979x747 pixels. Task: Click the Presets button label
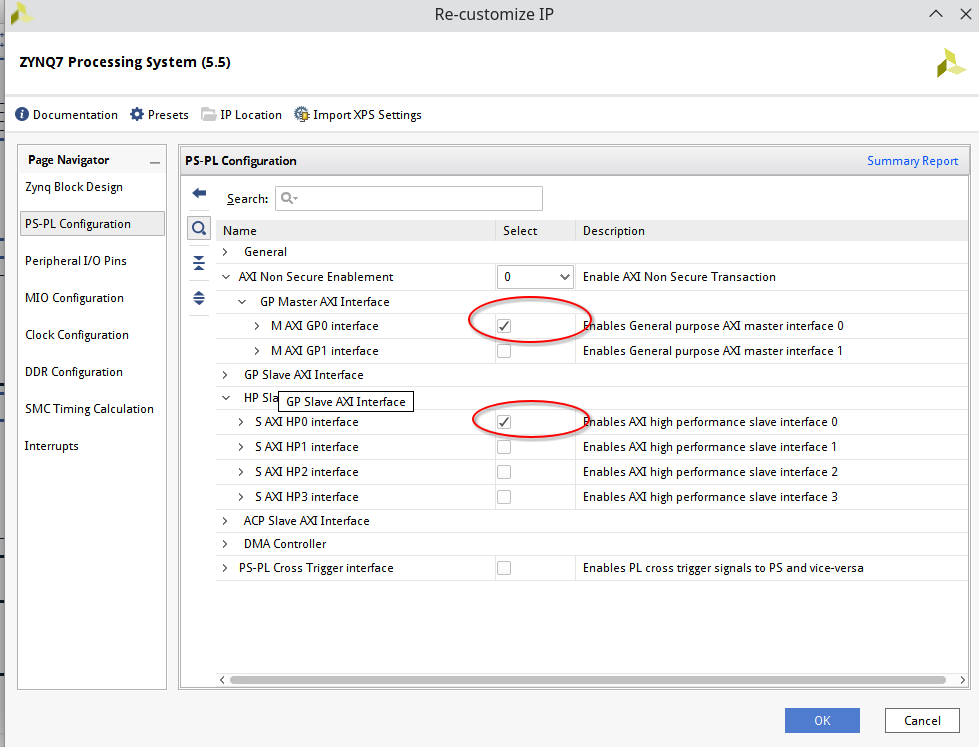[x=168, y=115]
